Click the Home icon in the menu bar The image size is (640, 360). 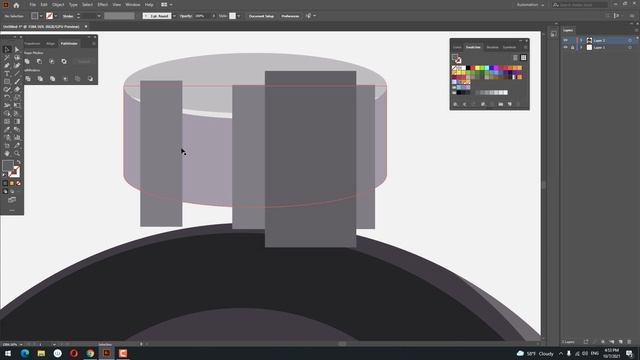16,5
